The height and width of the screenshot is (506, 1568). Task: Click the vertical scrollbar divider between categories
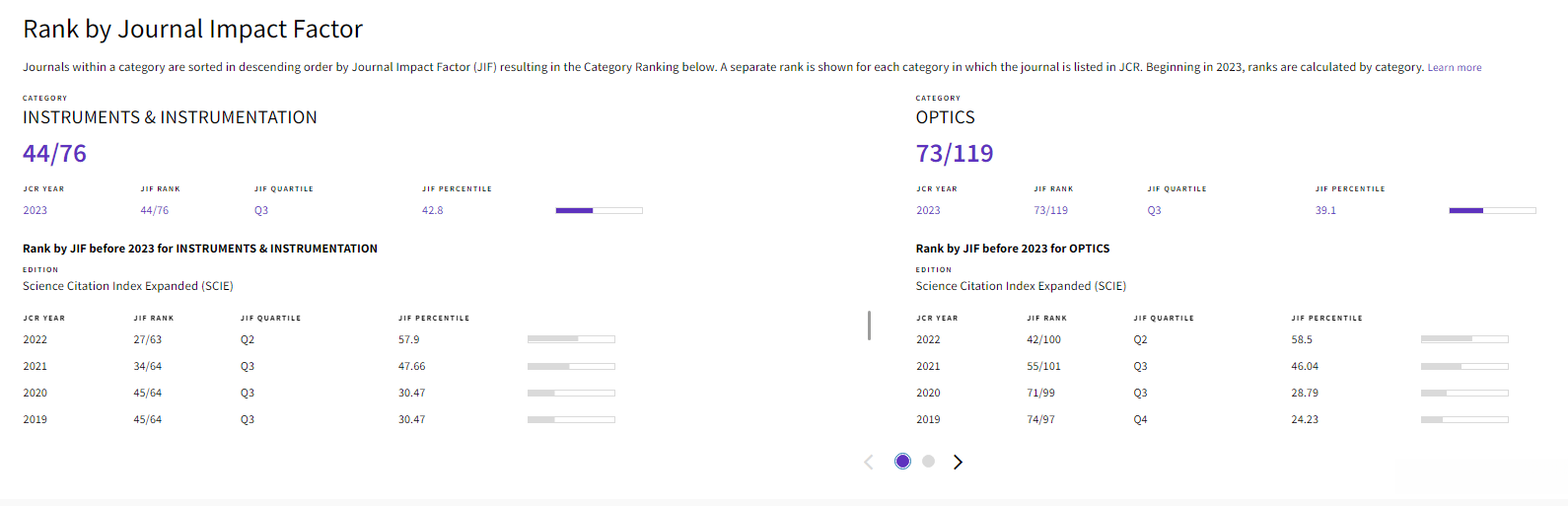[x=869, y=325]
